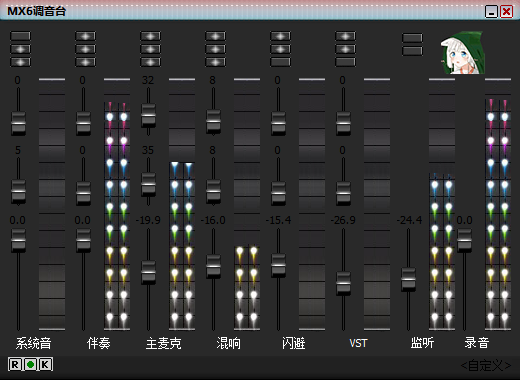Click 系统音 main fader knob at 0.0
This screenshot has height=380, width=520.
pyautogui.click(x=18, y=240)
